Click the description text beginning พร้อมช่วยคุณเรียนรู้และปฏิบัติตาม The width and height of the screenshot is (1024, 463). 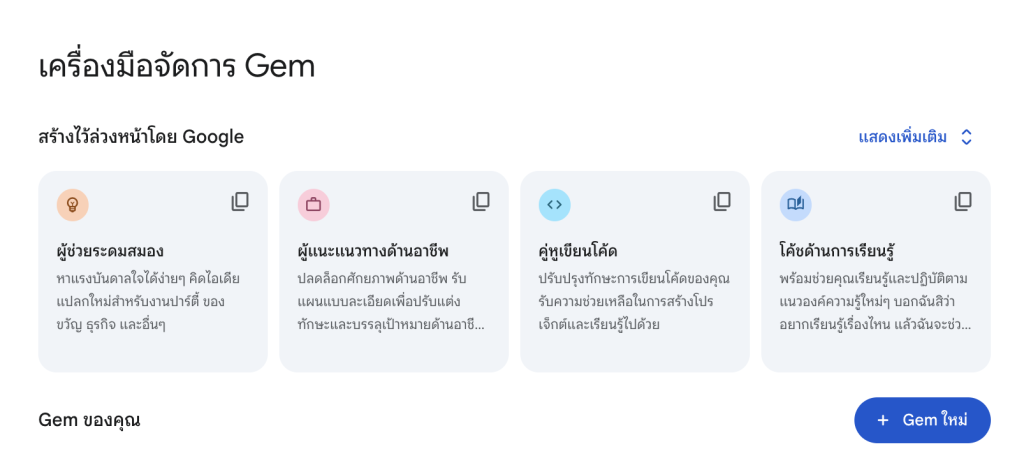tap(875, 301)
